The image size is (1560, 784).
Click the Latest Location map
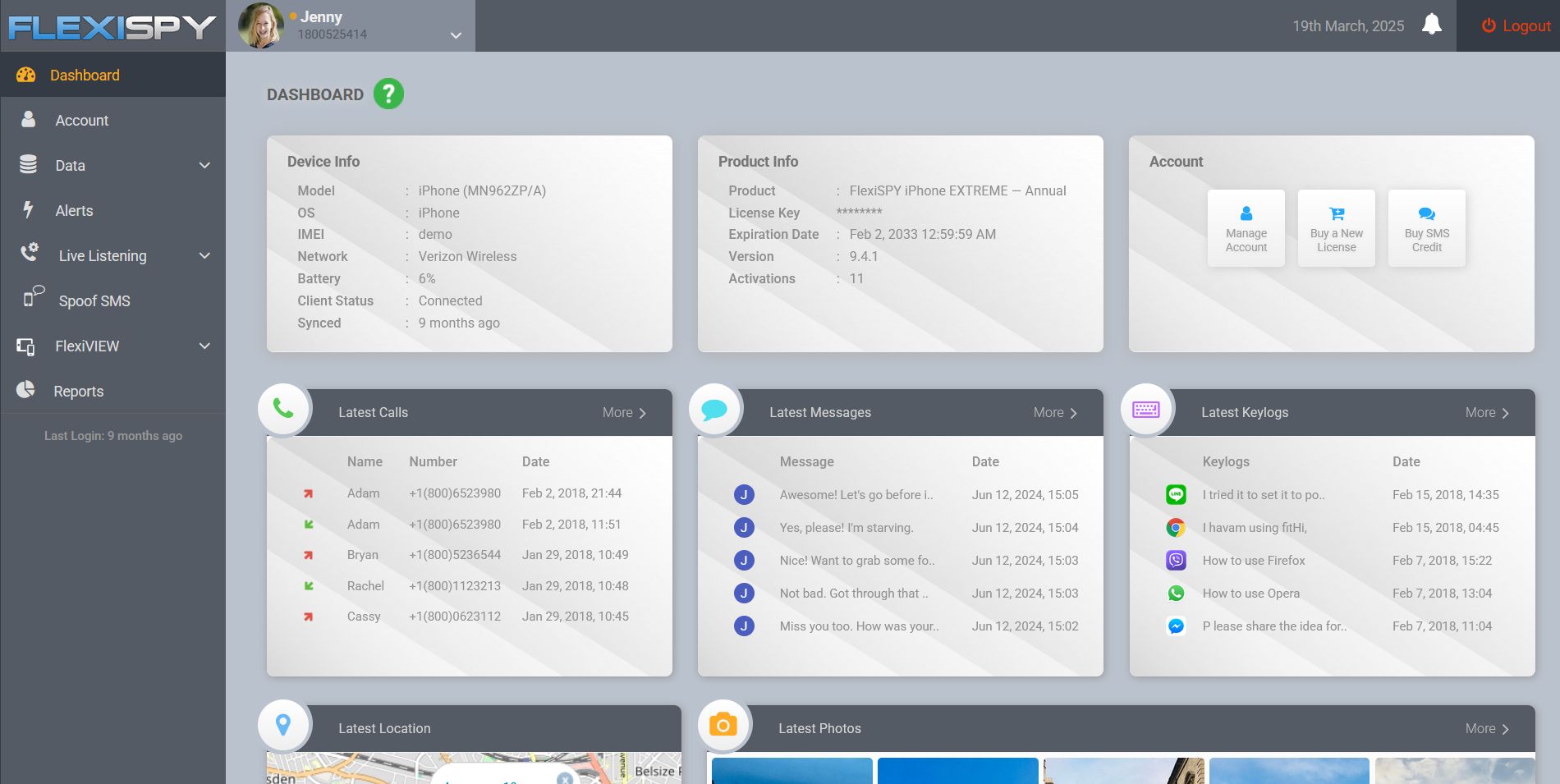[x=474, y=768]
